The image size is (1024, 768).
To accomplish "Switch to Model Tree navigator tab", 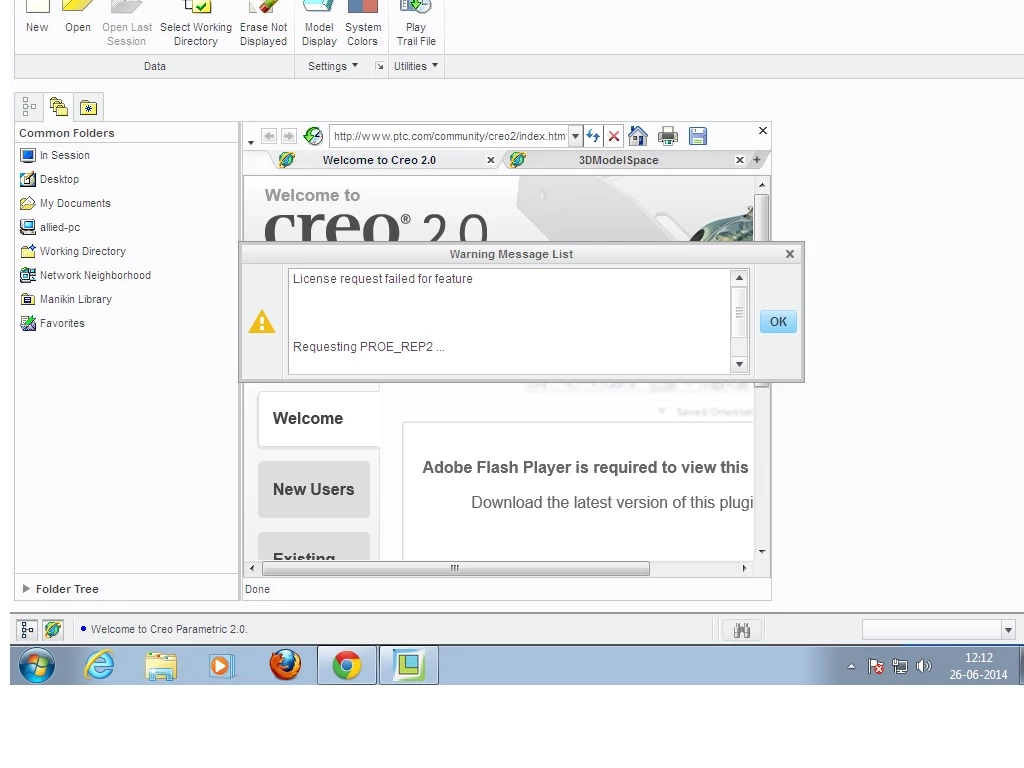I will [x=29, y=106].
